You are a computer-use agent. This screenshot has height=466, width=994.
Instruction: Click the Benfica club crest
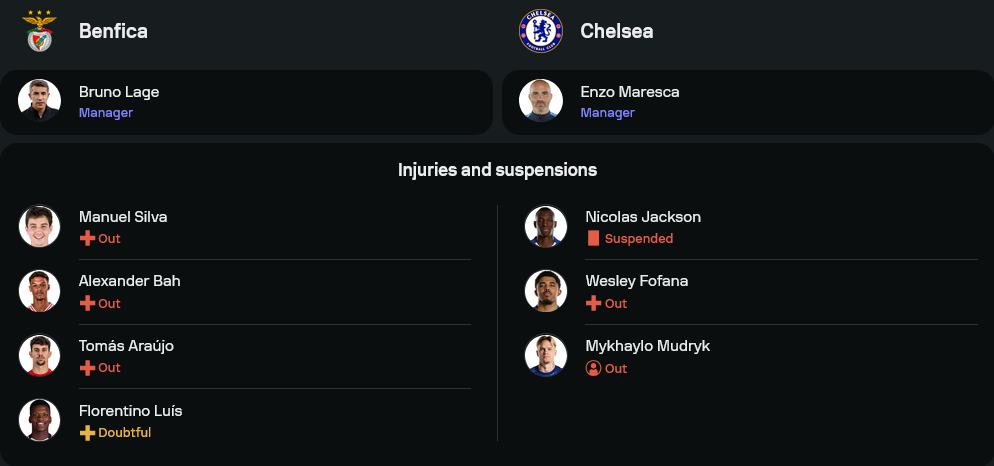pos(40,30)
